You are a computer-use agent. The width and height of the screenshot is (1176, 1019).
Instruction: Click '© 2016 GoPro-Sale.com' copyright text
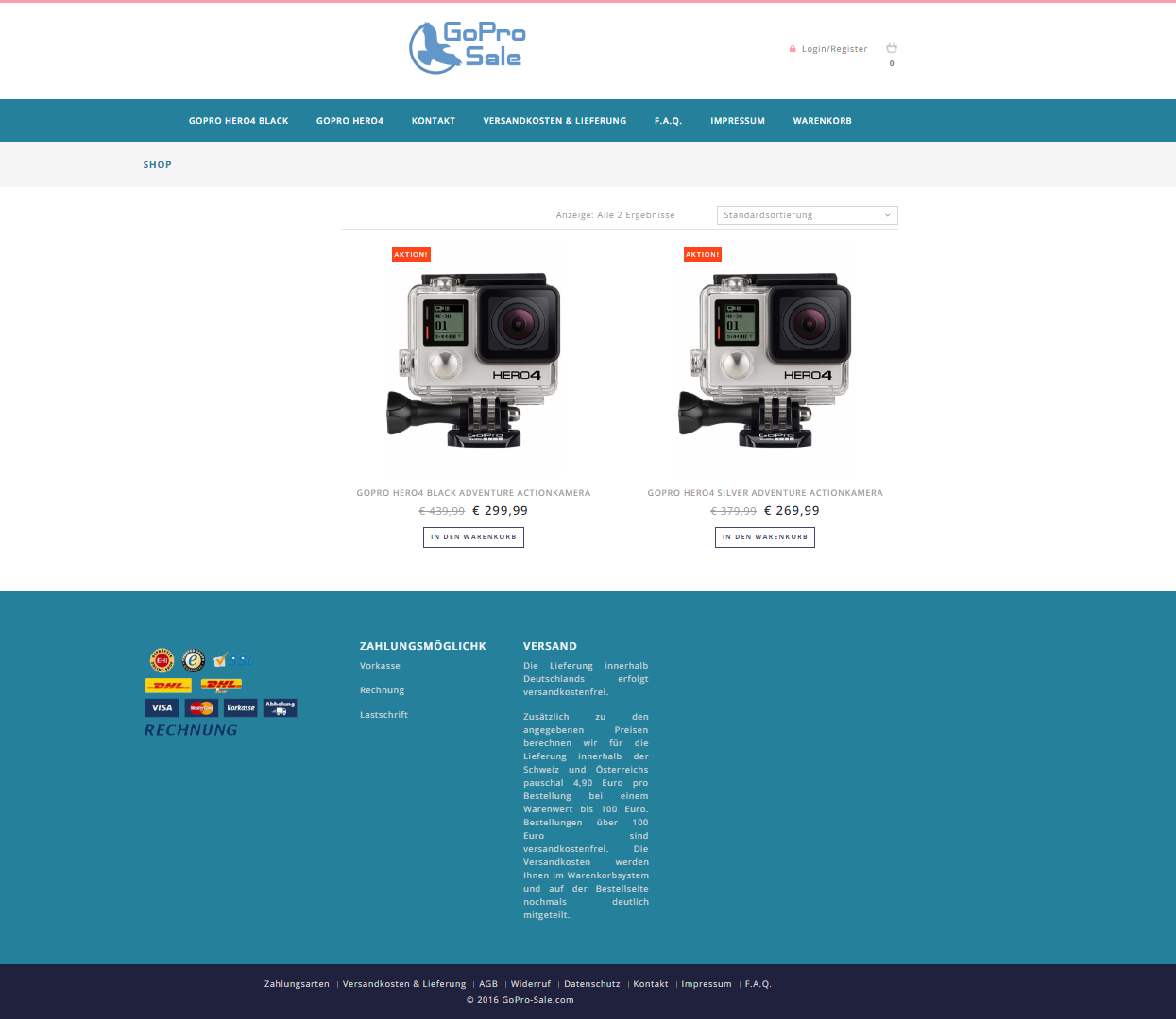pyautogui.click(x=520, y=1000)
